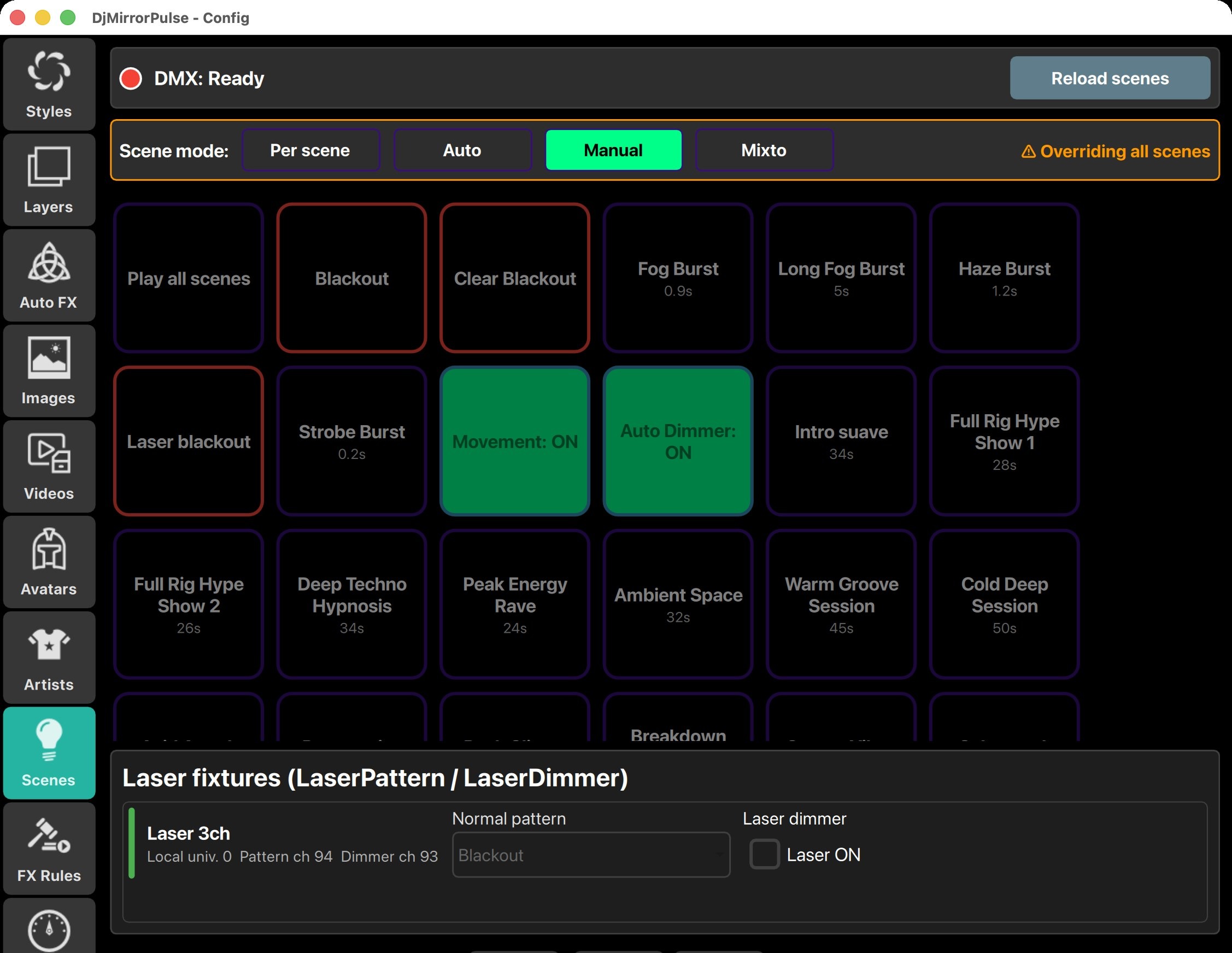Screen dimensions: 1232x953
Task: Open the Auto FX sidebar section
Action: tap(49, 276)
